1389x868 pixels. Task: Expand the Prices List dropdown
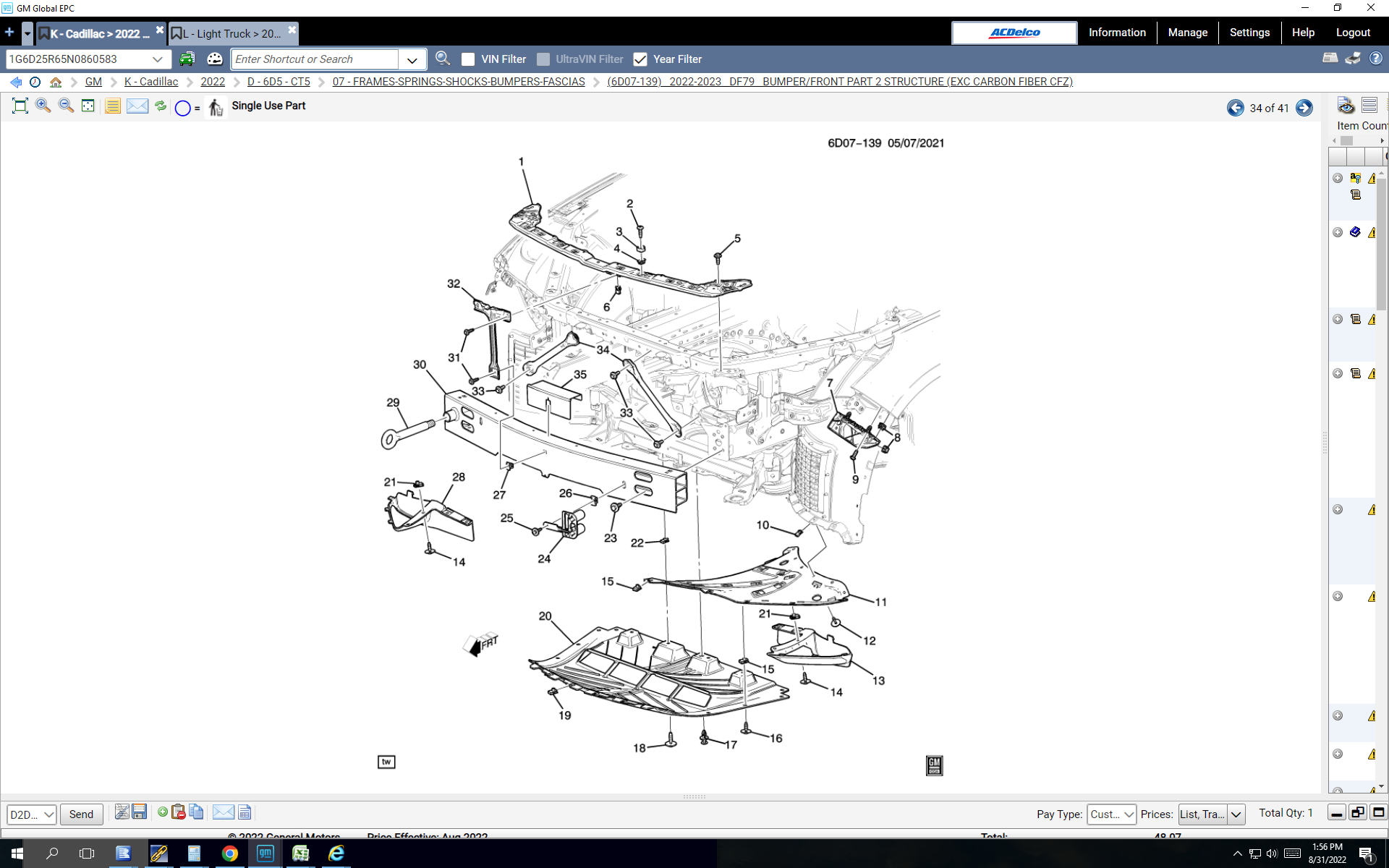1236,814
